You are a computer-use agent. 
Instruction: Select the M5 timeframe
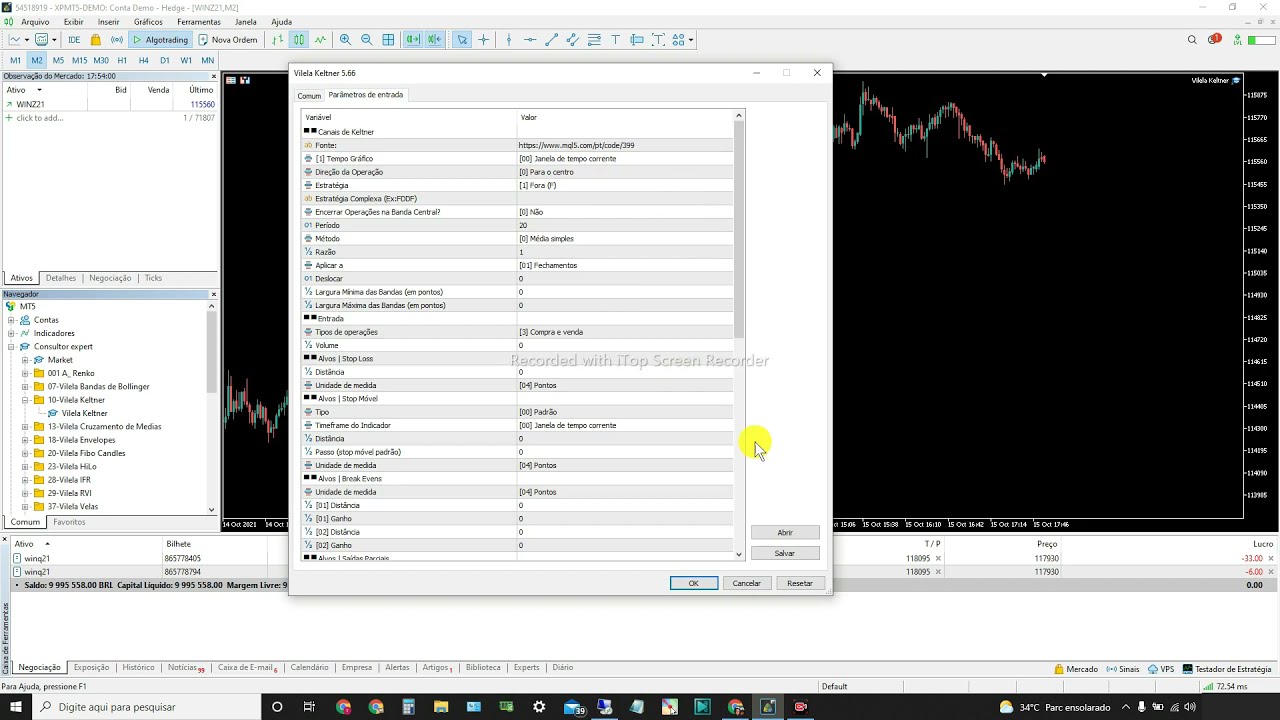tap(58, 60)
